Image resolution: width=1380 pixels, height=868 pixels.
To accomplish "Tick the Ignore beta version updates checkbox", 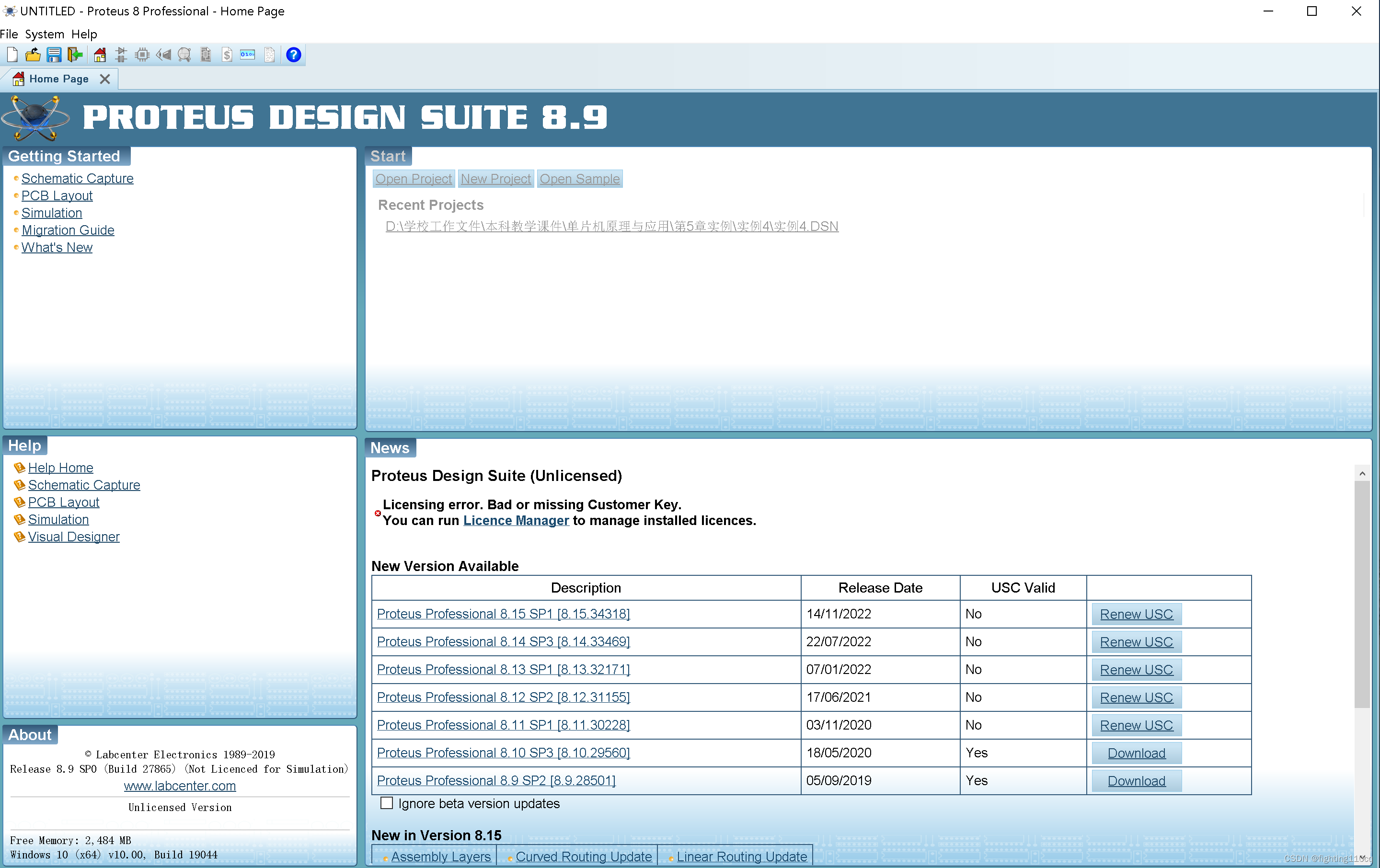I will tap(387, 803).
